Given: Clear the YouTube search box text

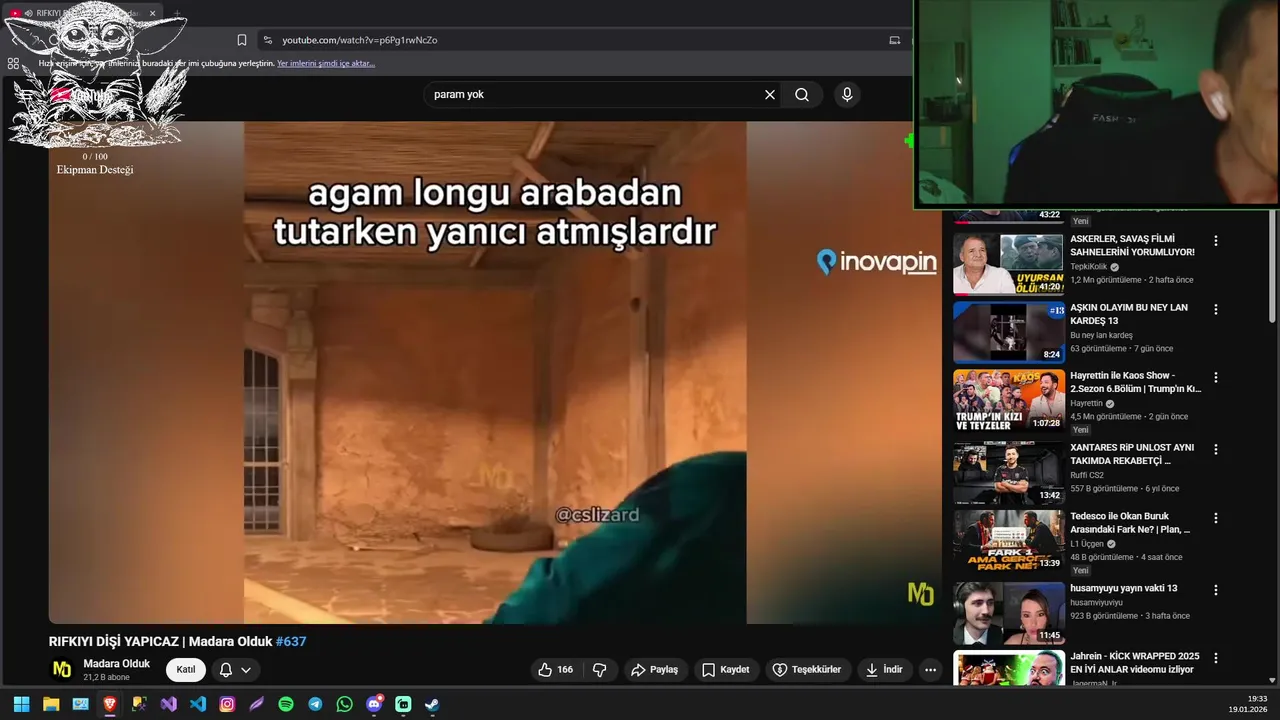Looking at the screenshot, I should pos(770,95).
